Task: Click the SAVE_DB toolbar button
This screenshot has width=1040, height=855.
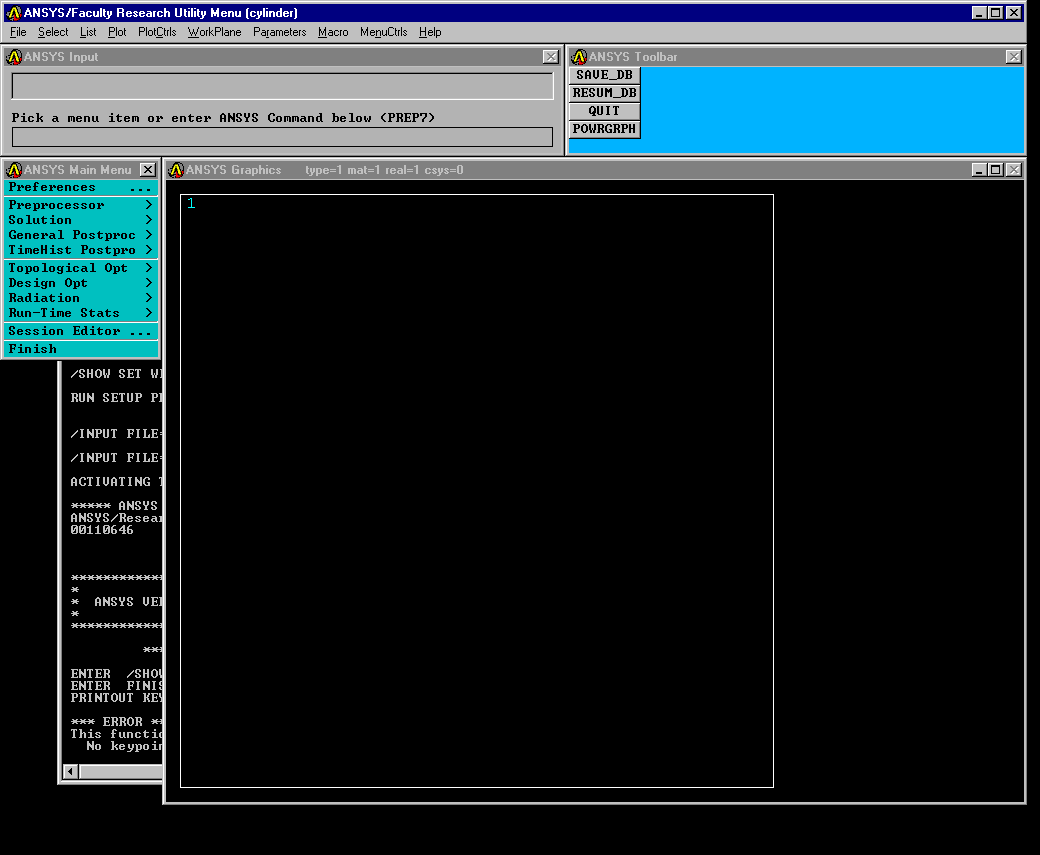Action: pyautogui.click(x=604, y=75)
